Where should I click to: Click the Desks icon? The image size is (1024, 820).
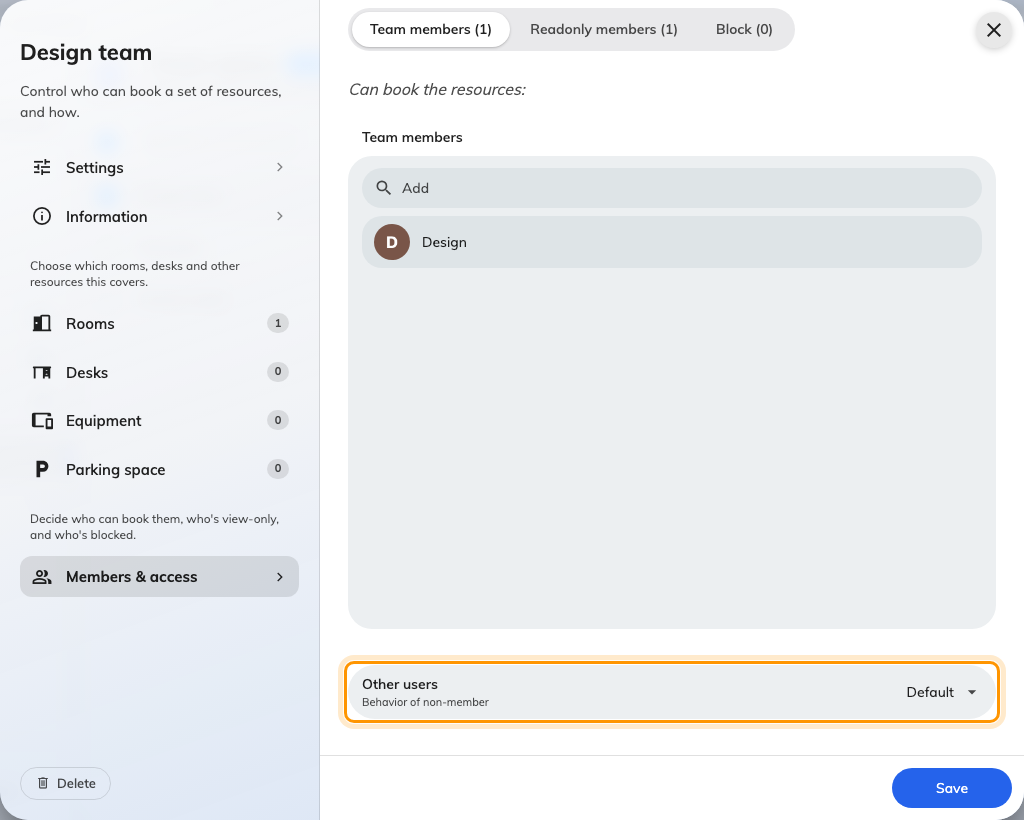pyautogui.click(x=42, y=372)
